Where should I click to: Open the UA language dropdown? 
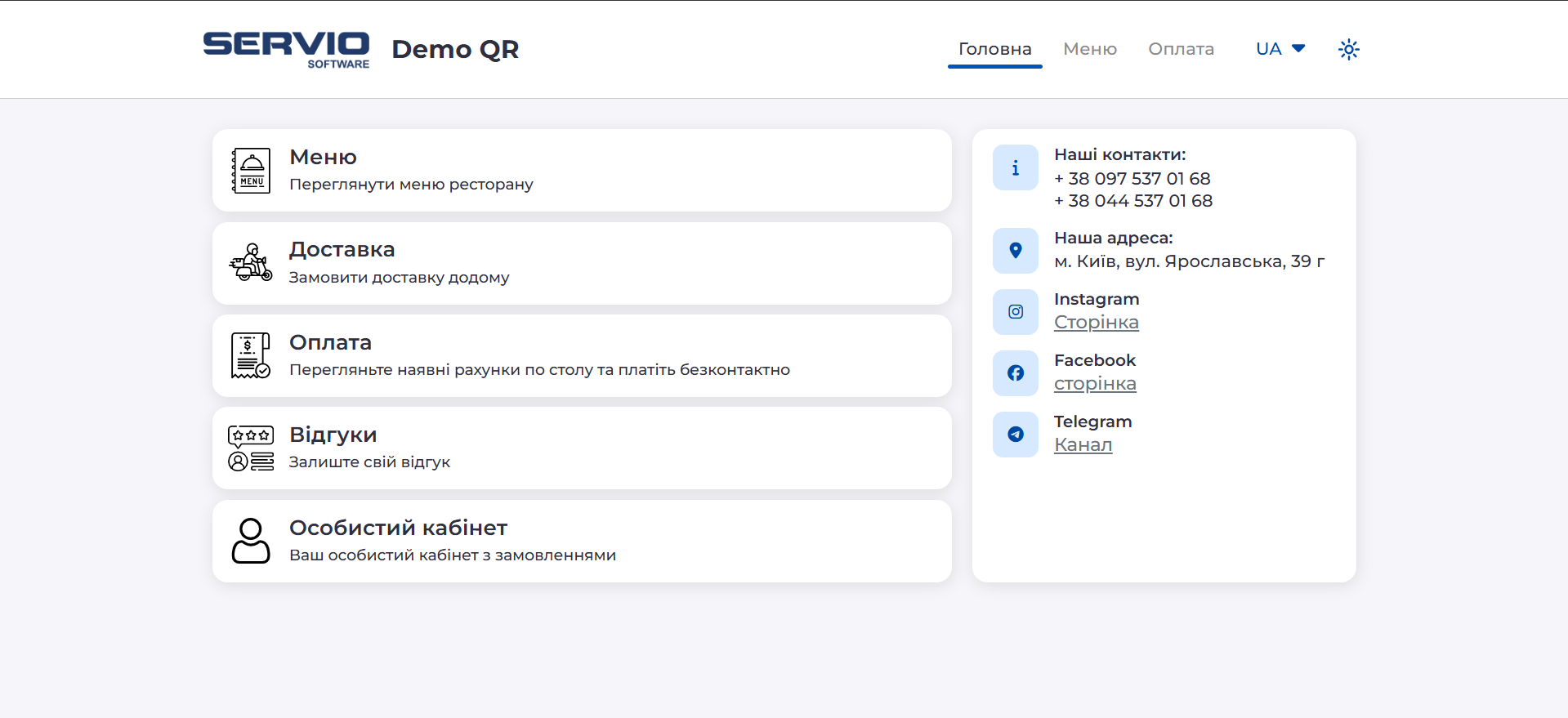coord(1280,49)
